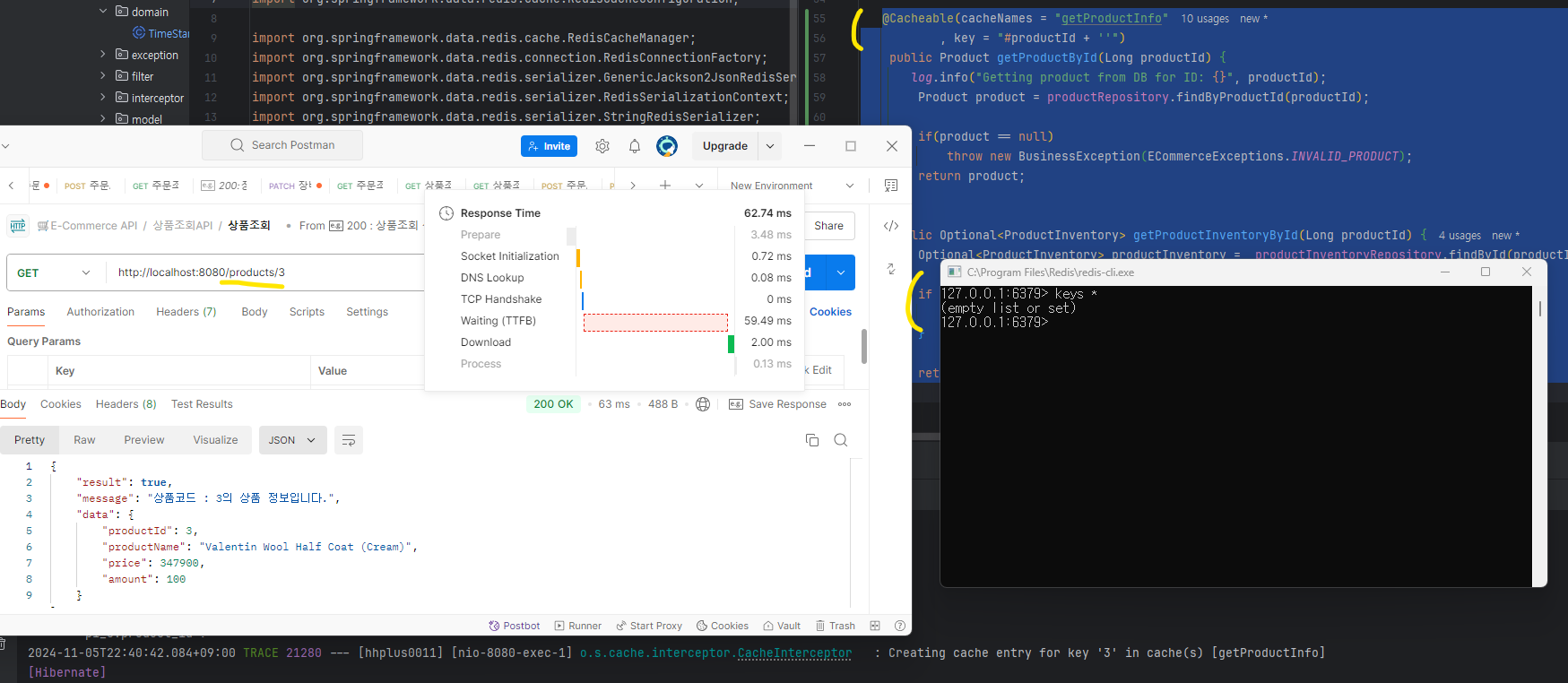Image resolution: width=1568 pixels, height=683 pixels.
Task: Click the HTTP request type icon in breadcrumb
Action: 18,226
